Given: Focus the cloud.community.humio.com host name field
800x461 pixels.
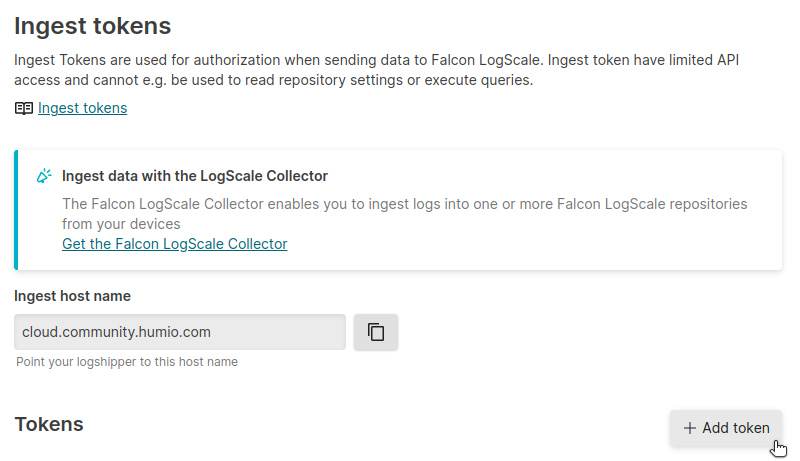Looking at the screenshot, I should pos(180,332).
